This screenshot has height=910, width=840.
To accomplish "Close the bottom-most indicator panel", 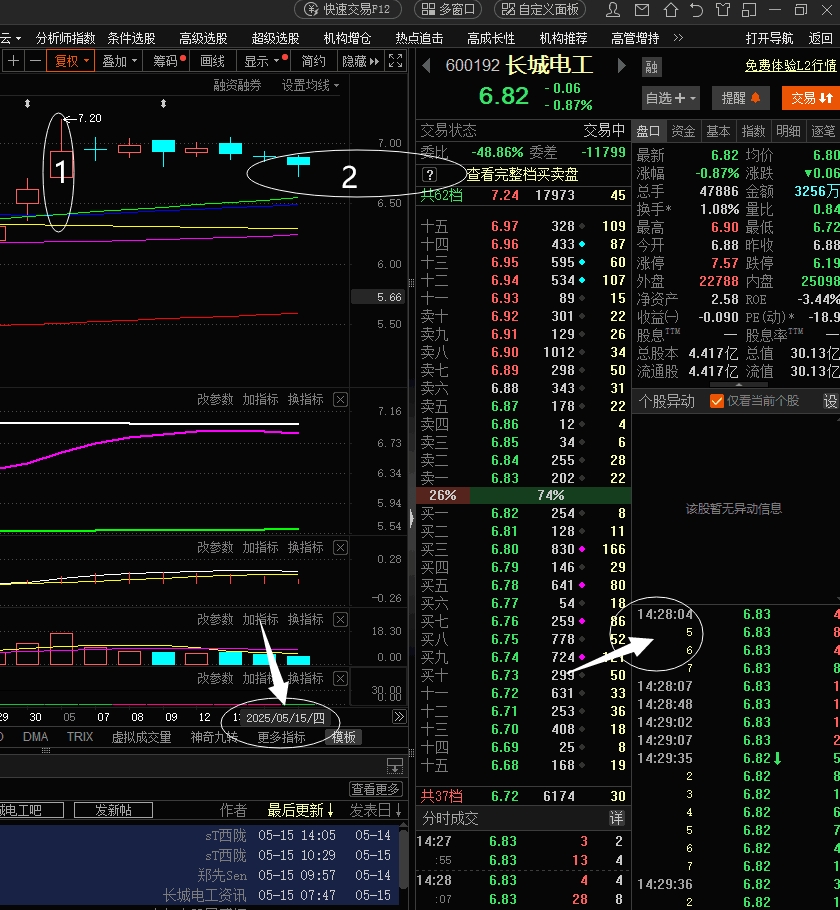I will point(341,678).
